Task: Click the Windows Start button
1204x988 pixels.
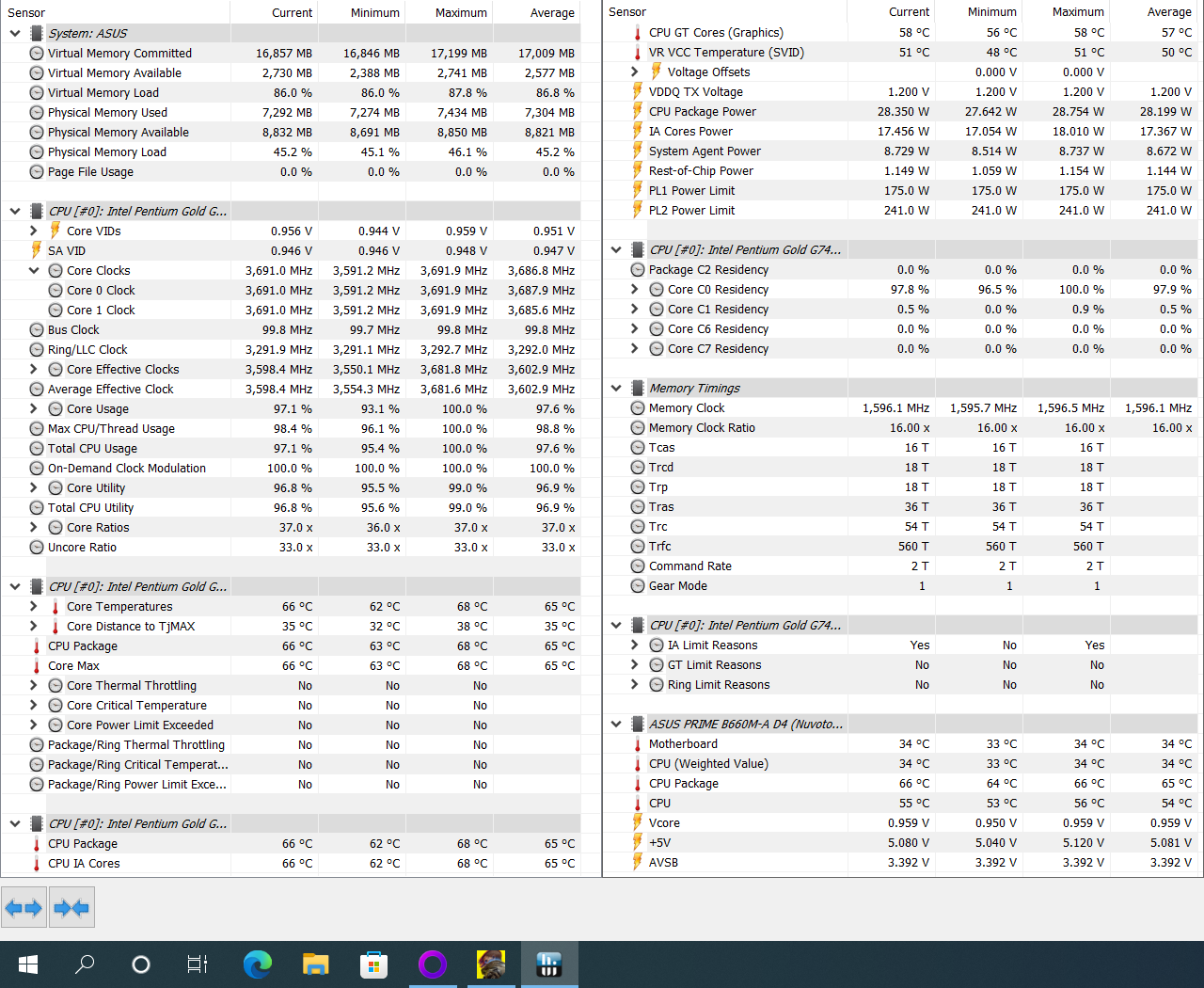Action: click(x=28, y=964)
